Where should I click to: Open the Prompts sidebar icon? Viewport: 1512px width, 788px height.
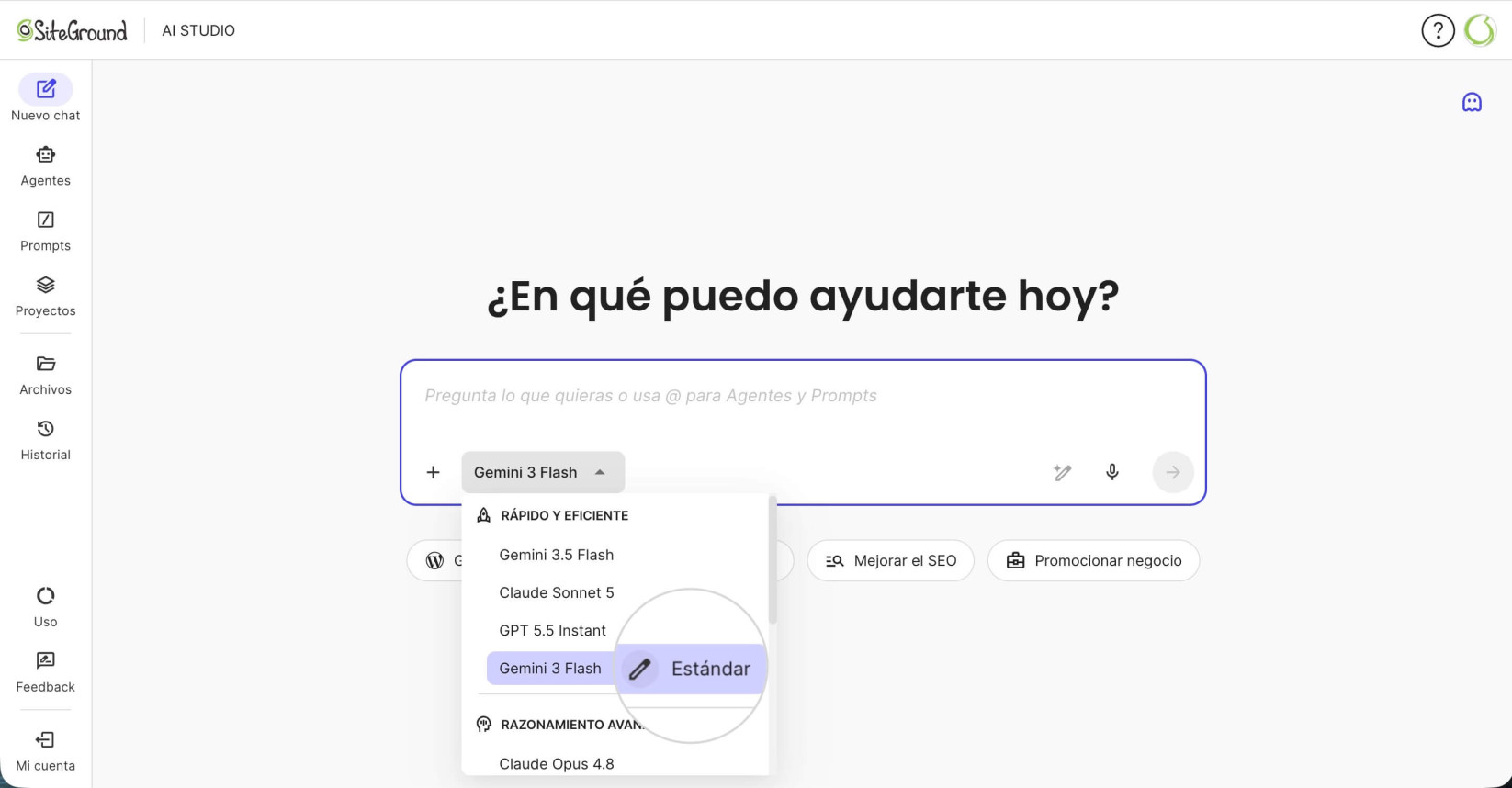46,220
